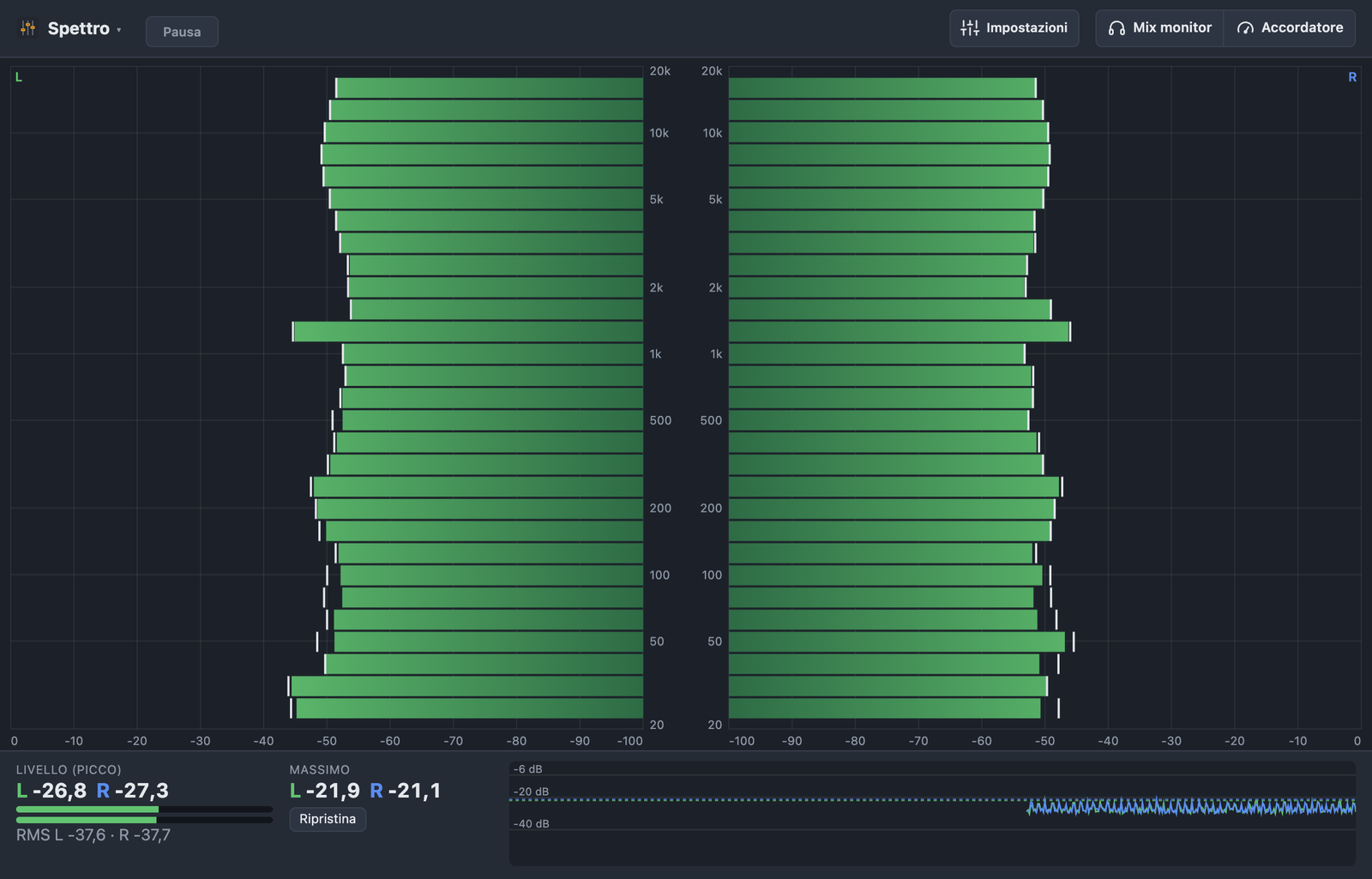The height and width of the screenshot is (879, 1372).
Task: Click the RMS L -37,6 · R -37,7 readout
Action: [x=93, y=835]
